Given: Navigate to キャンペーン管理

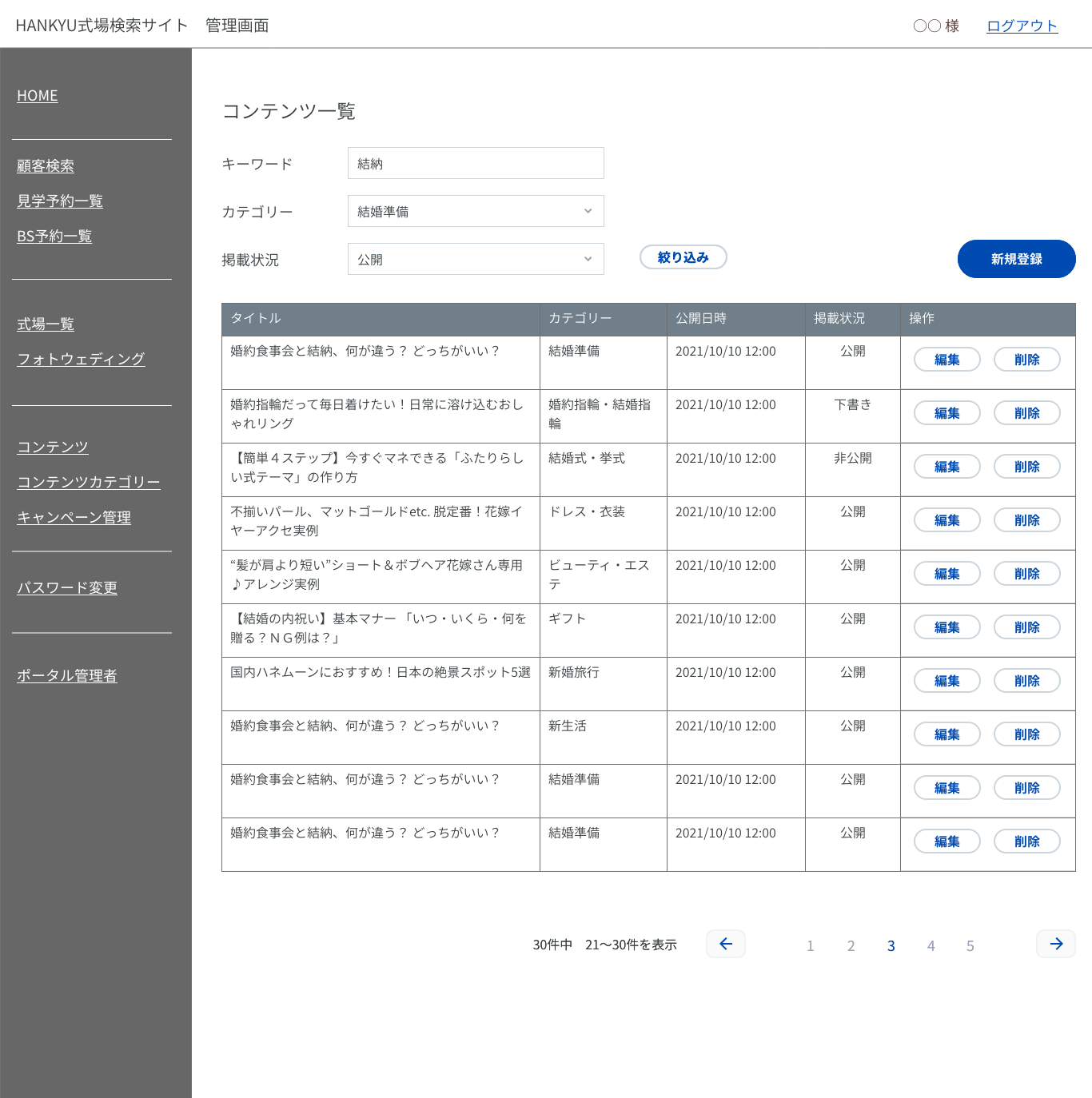Looking at the screenshot, I should tap(74, 518).
